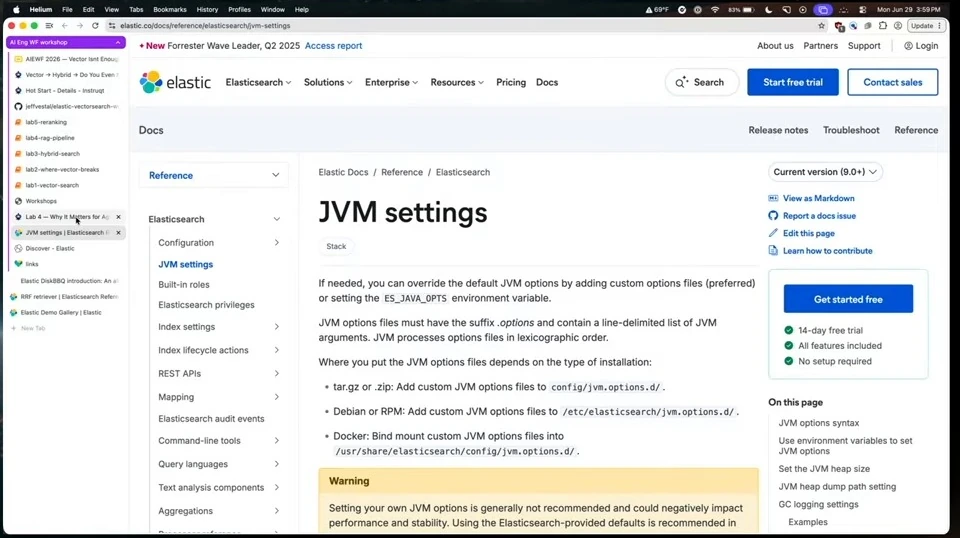Select Built-in roles in sidebar
960x538 pixels.
click(184, 285)
